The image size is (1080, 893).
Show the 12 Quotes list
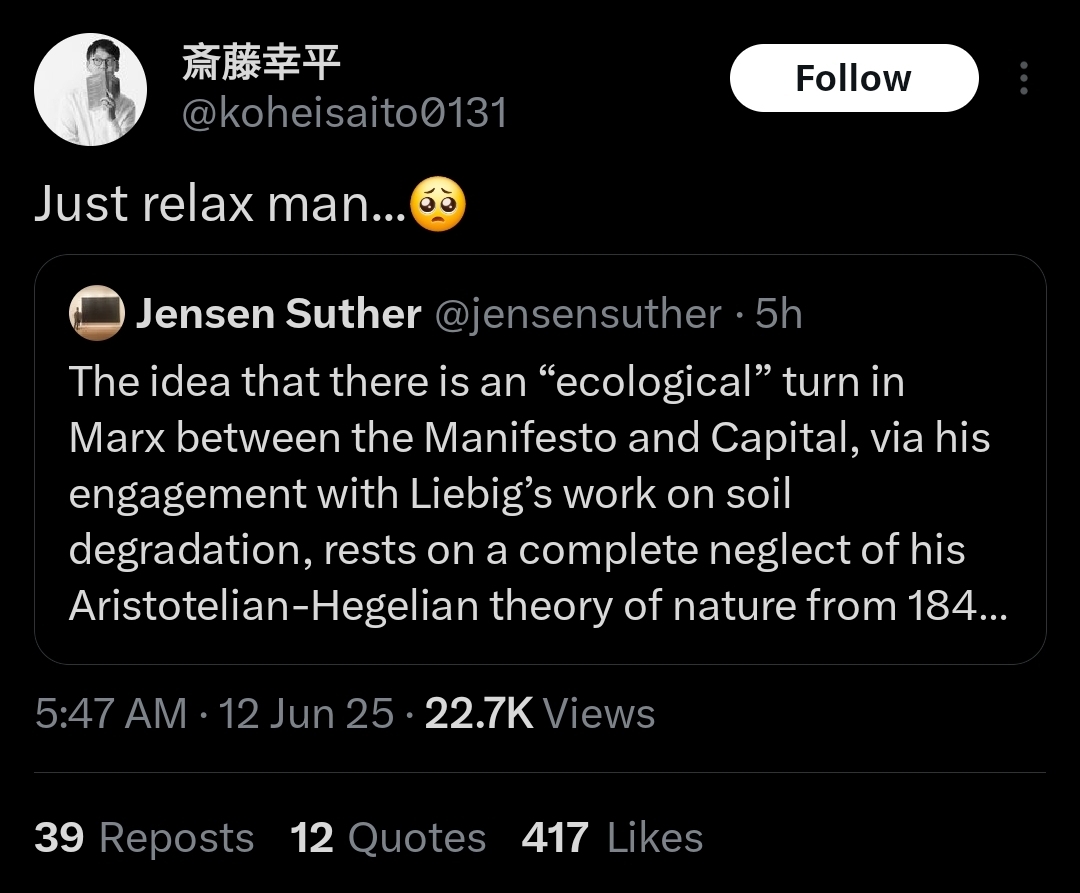tap(388, 838)
